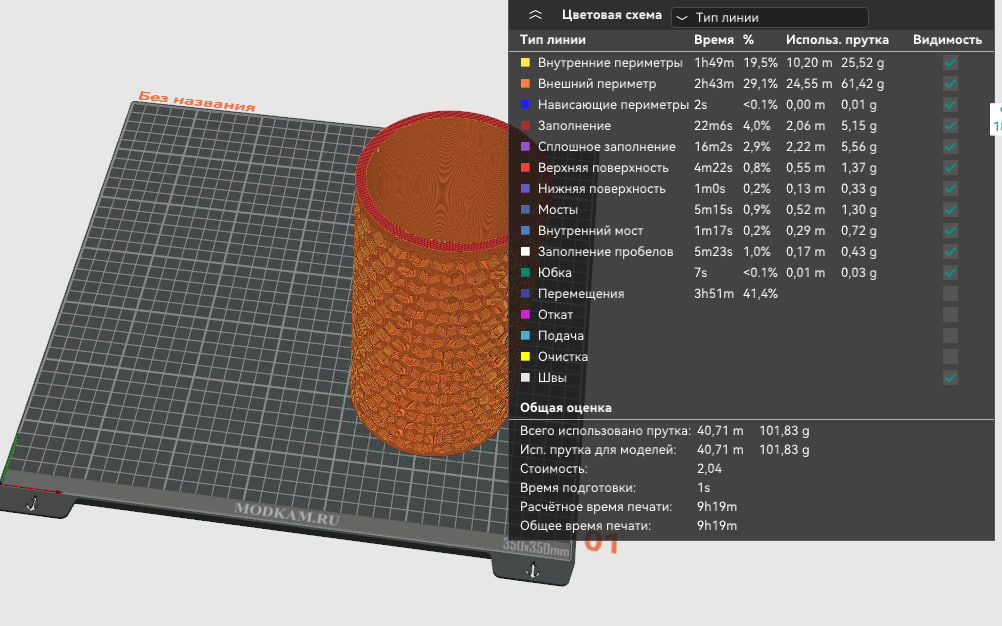Collapse the Цветовая схема legend panel
Screen dimensions: 1002x626
[536, 15]
